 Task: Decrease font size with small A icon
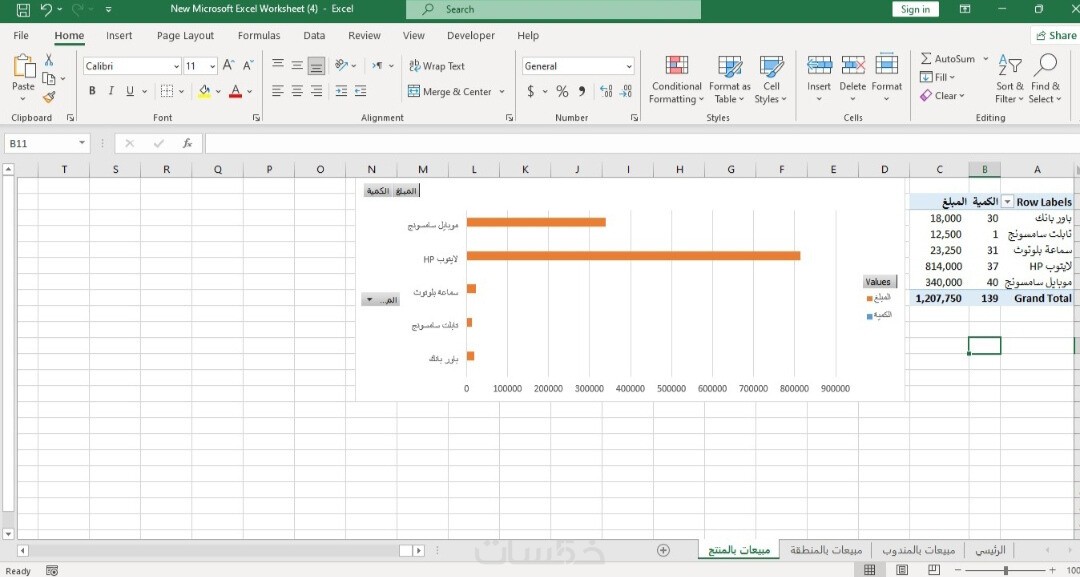[x=249, y=66]
